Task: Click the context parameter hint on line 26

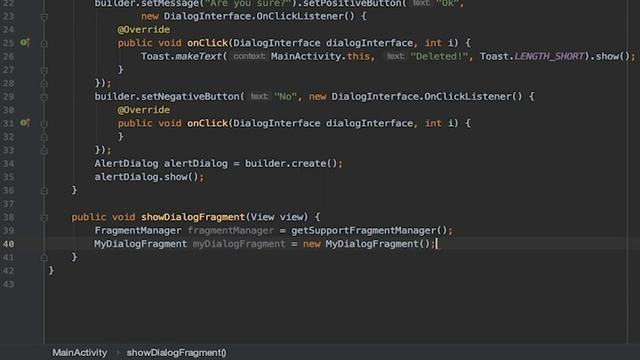Action: (x=249, y=56)
